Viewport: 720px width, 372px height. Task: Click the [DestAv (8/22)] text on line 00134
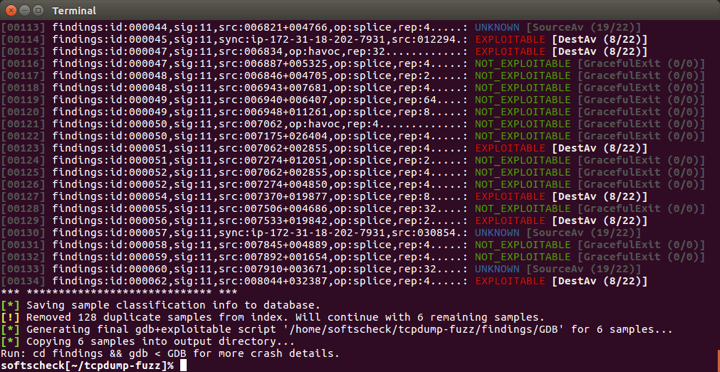click(600, 281)
